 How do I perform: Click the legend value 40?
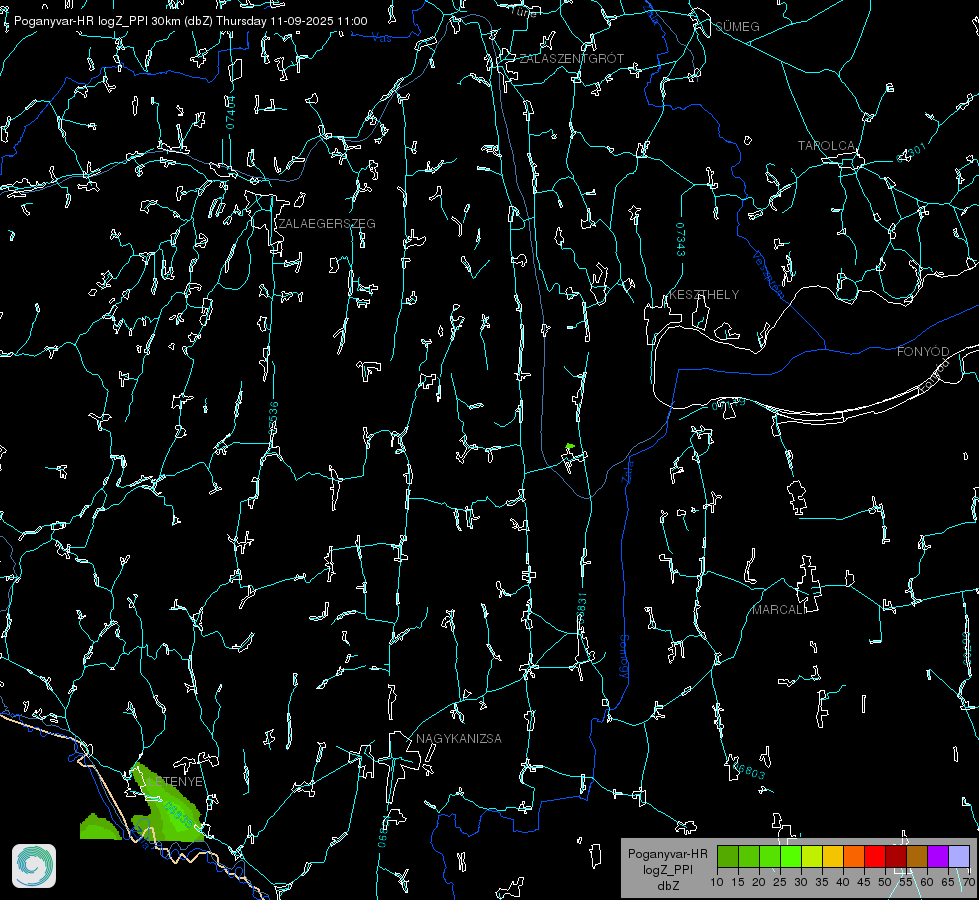(x=843, y=882)
